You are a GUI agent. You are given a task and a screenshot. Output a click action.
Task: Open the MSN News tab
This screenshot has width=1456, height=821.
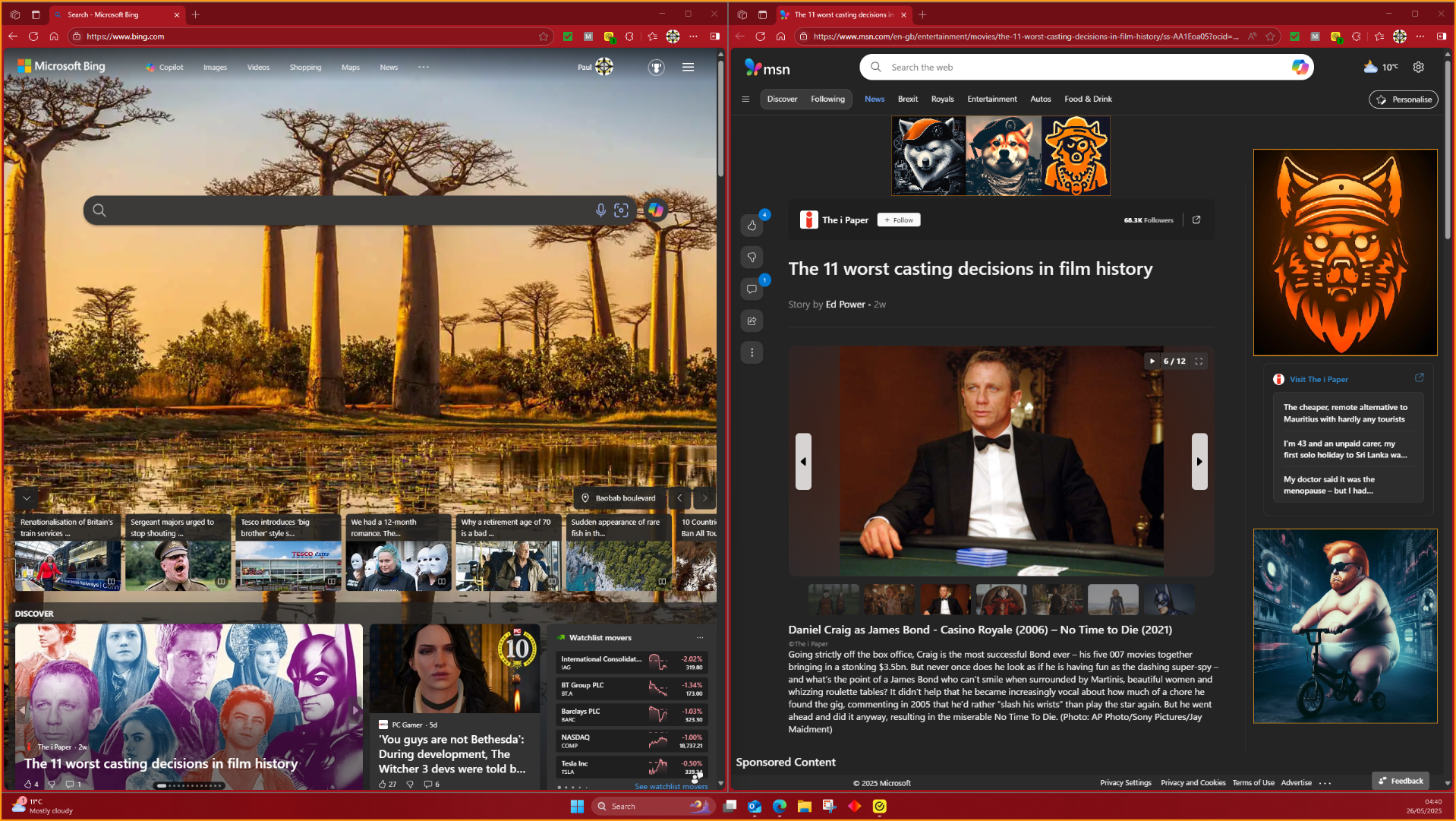875,99
